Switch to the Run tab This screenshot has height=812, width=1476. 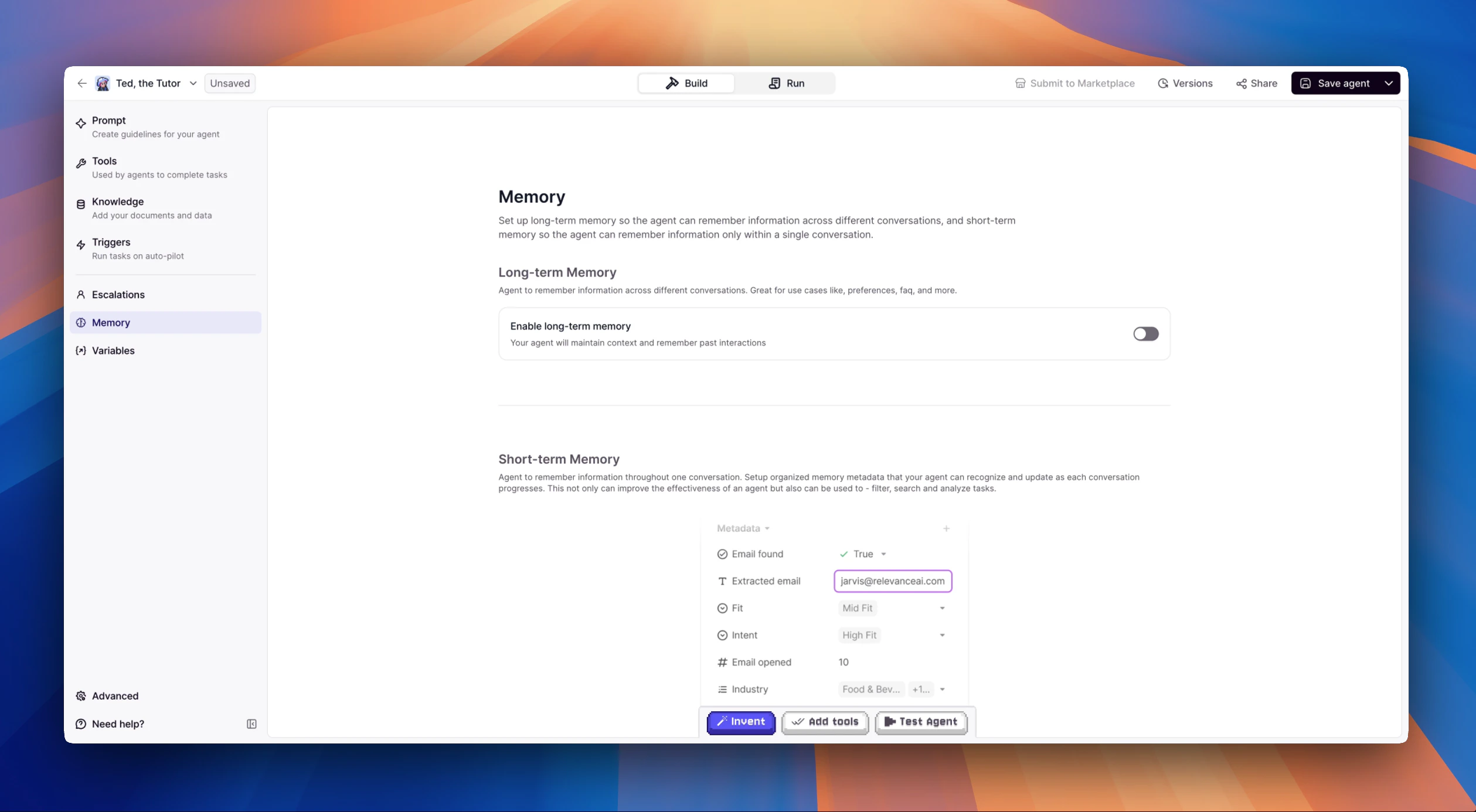click(786, 83)
